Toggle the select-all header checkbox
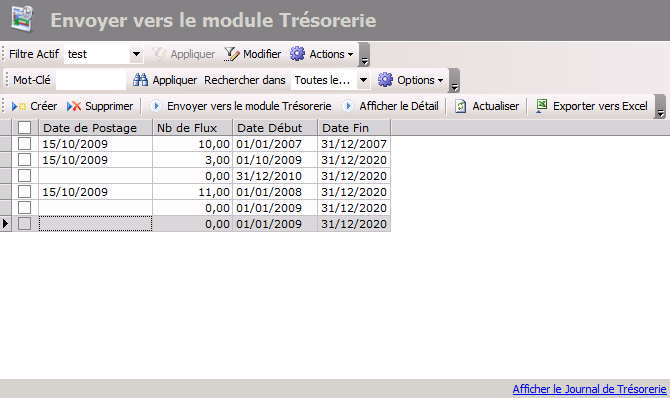This screenshot has height=398, width=670. (24, 127)
